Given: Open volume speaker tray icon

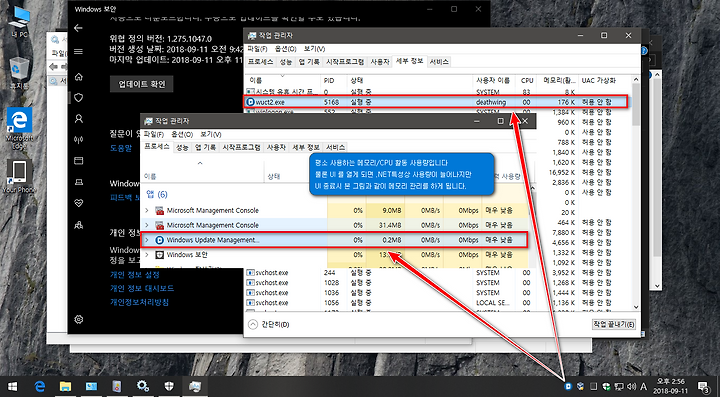Looking at the screenshot, I should click(x=631, y=386).
